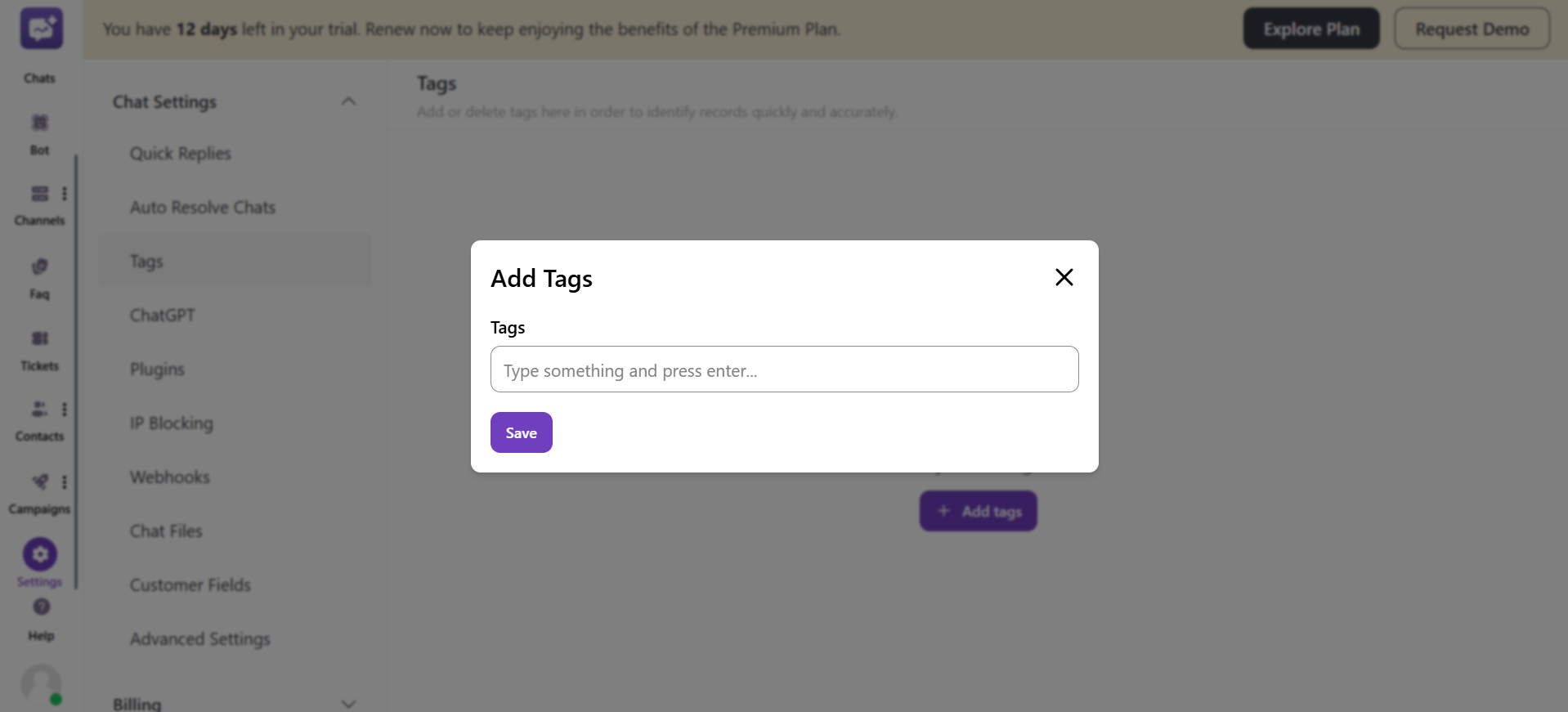The width and height of the screenshot is (1568, 712).
Task: Click the app logo top left
Action: pyautogui.click(x=39, y=27)
